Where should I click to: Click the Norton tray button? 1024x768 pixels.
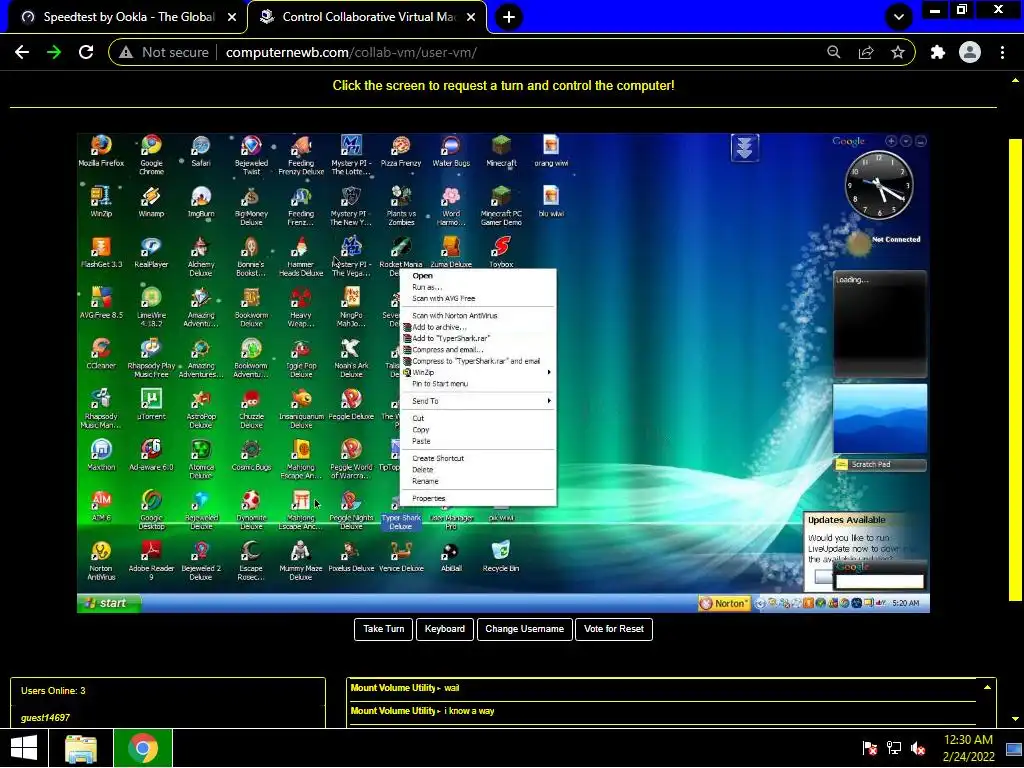(724, 603)
